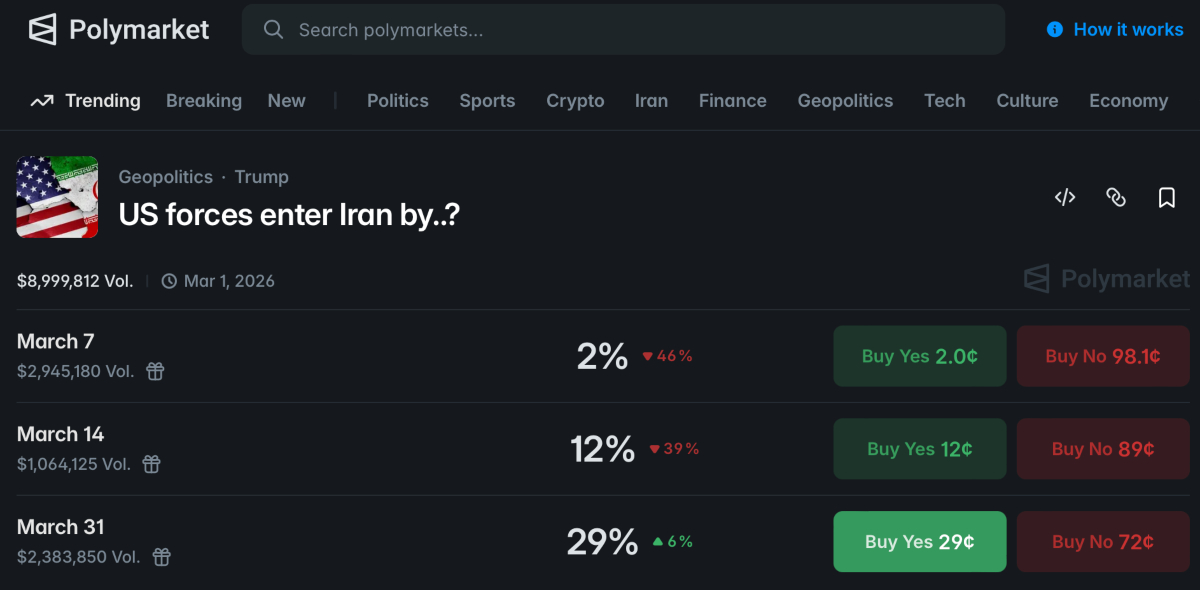
Task: Open the Trending tab
Action: coord(86,101)
